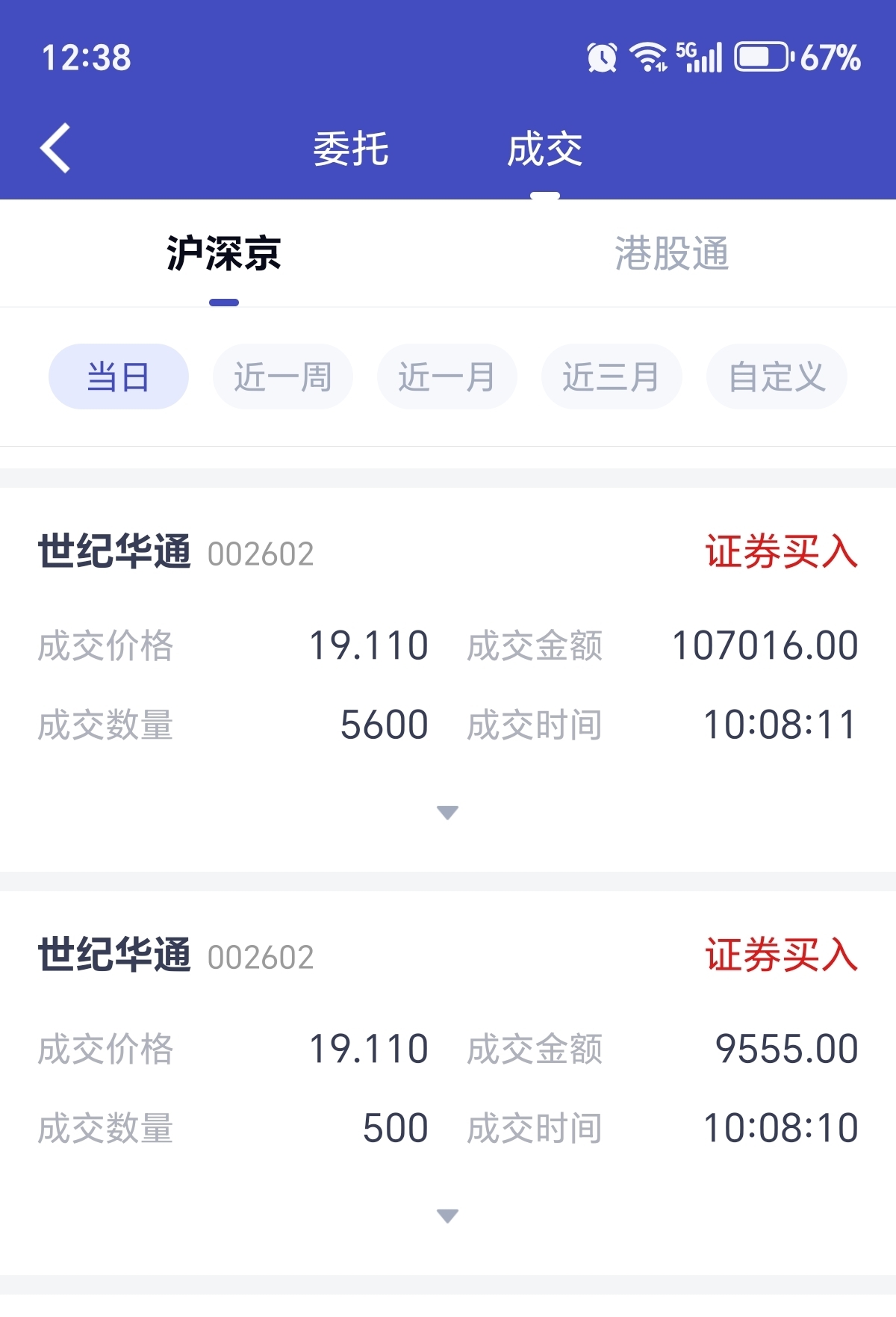
Task: Select the 沪深京 market tab
Action: [x=224, y=253]
